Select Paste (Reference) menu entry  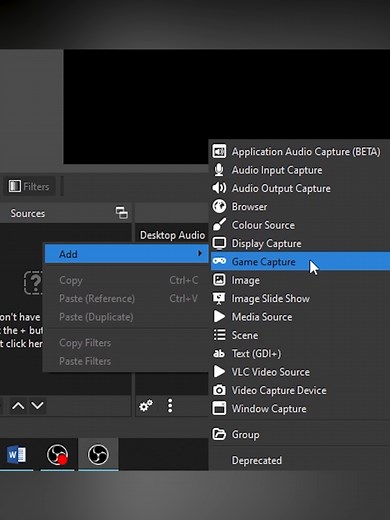click(x=127, y=299)
